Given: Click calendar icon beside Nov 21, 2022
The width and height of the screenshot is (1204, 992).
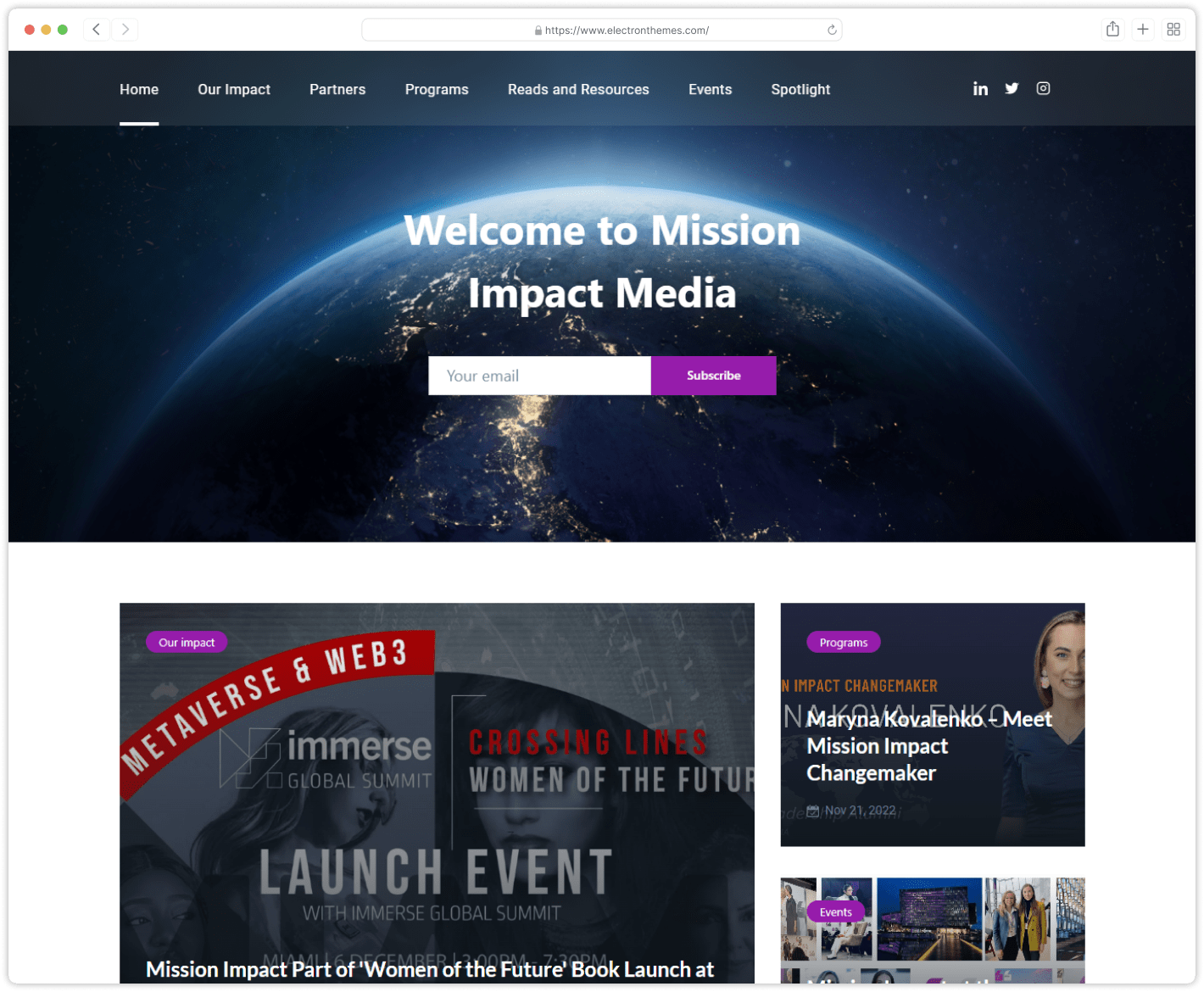Looking at the screenshot, I should [x=813, y=811].
